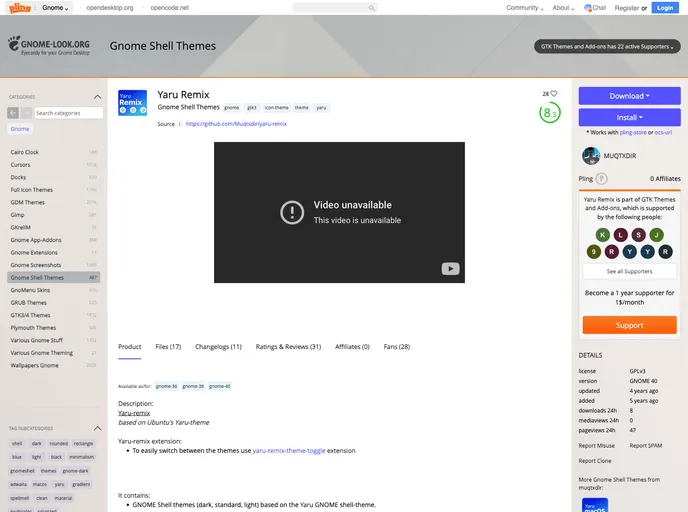Select Cairo Clock category
The height and width of the screenshot is (512, 688).
coord(54,152)
